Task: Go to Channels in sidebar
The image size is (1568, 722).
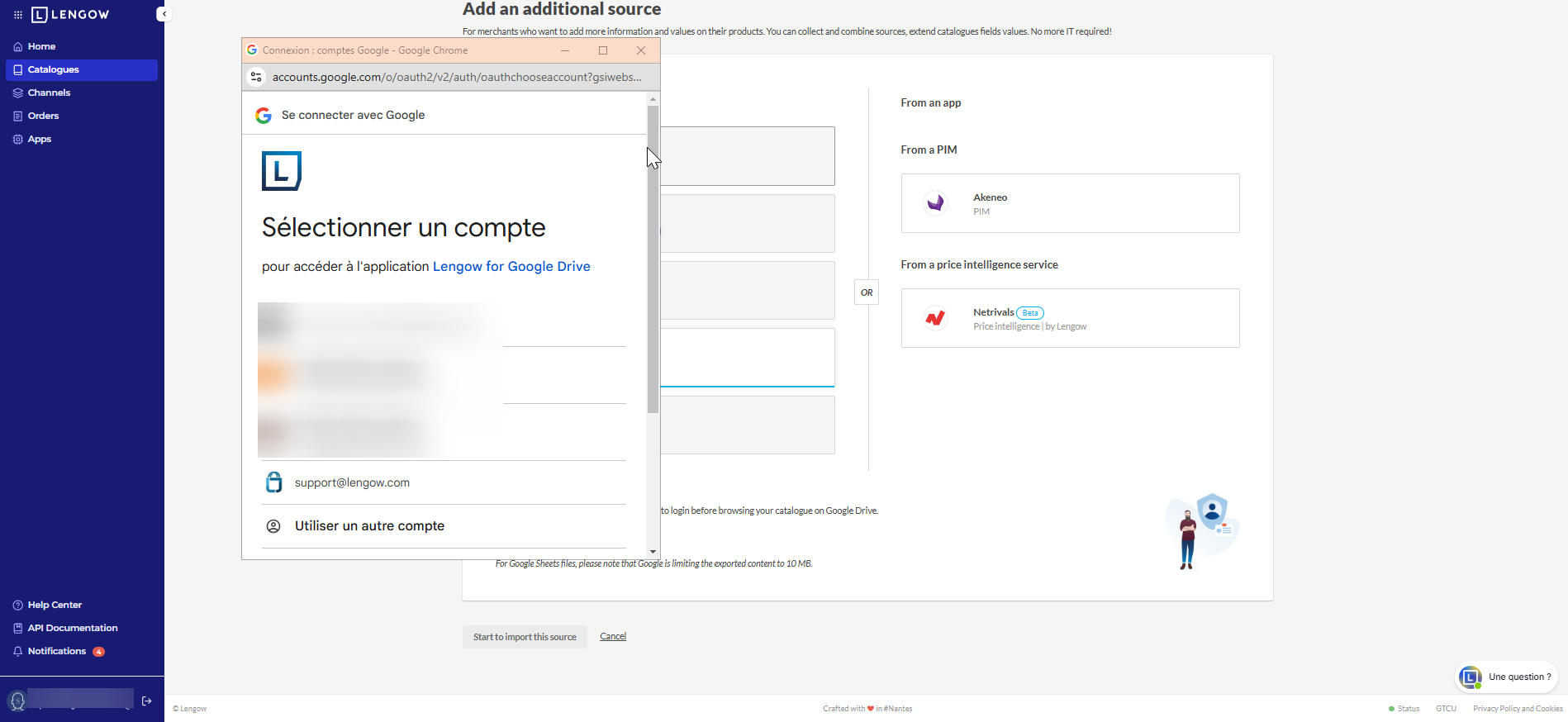Action: 49,93
